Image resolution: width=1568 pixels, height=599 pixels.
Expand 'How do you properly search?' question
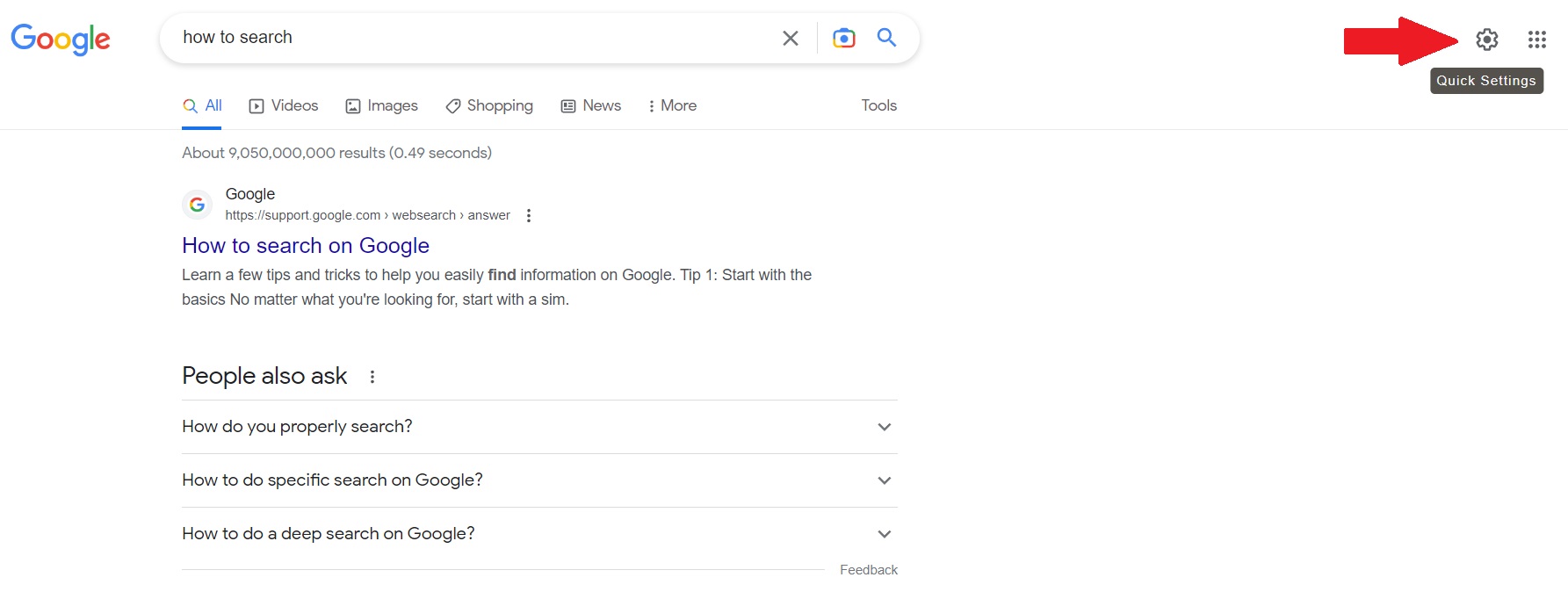[x=539, y=427]
